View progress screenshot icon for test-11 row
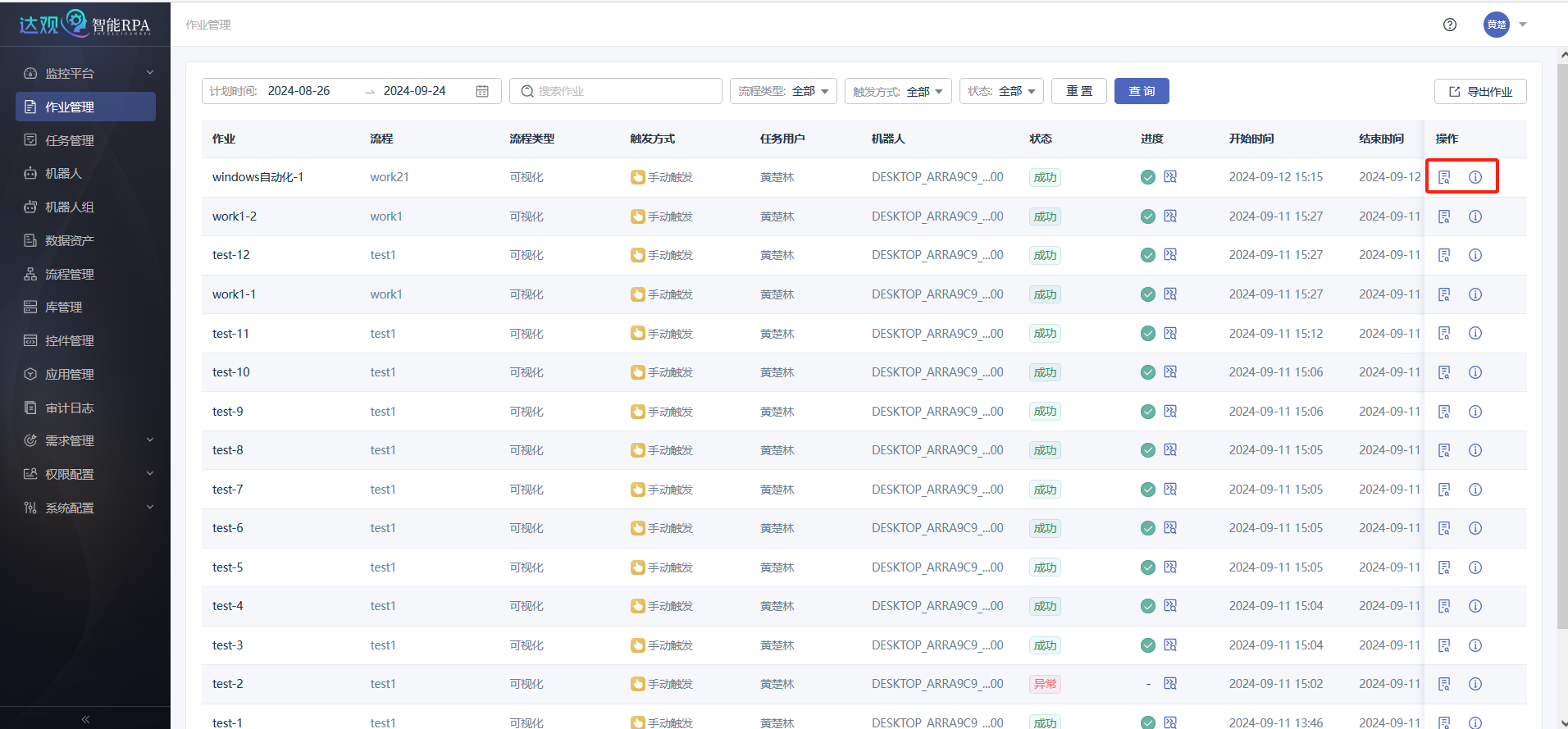Screen dimensions: 1568x729 [x=1170, y=333]
